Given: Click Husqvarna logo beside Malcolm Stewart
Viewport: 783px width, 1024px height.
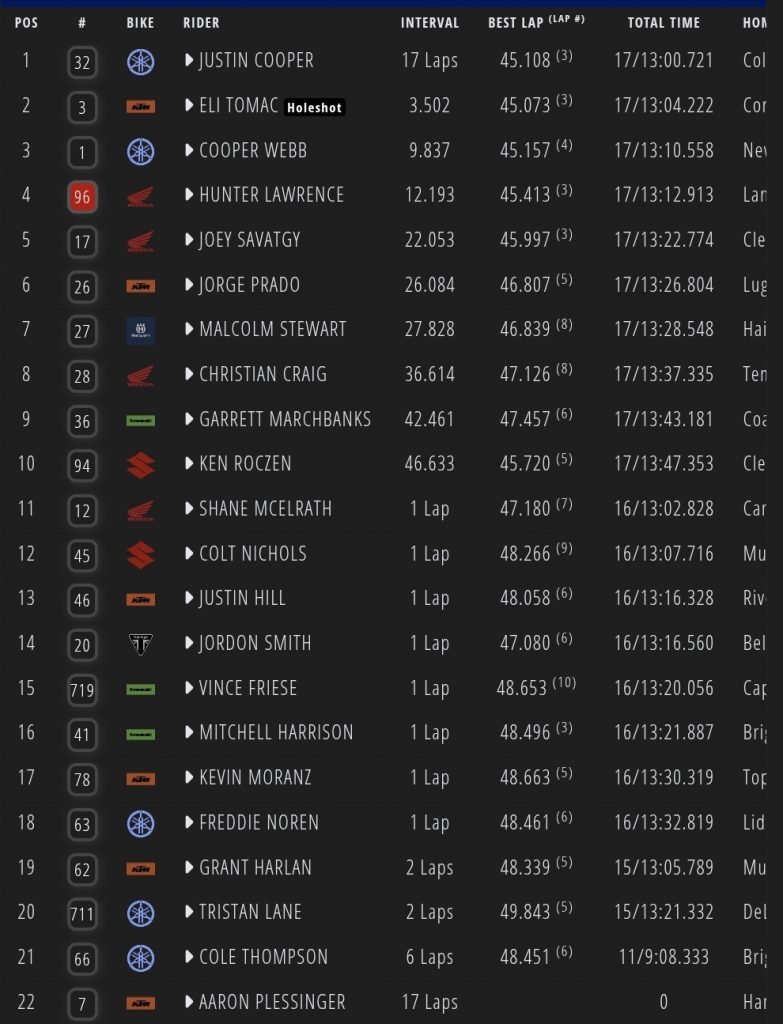Looking at the screenshot, I should point(141,331).
